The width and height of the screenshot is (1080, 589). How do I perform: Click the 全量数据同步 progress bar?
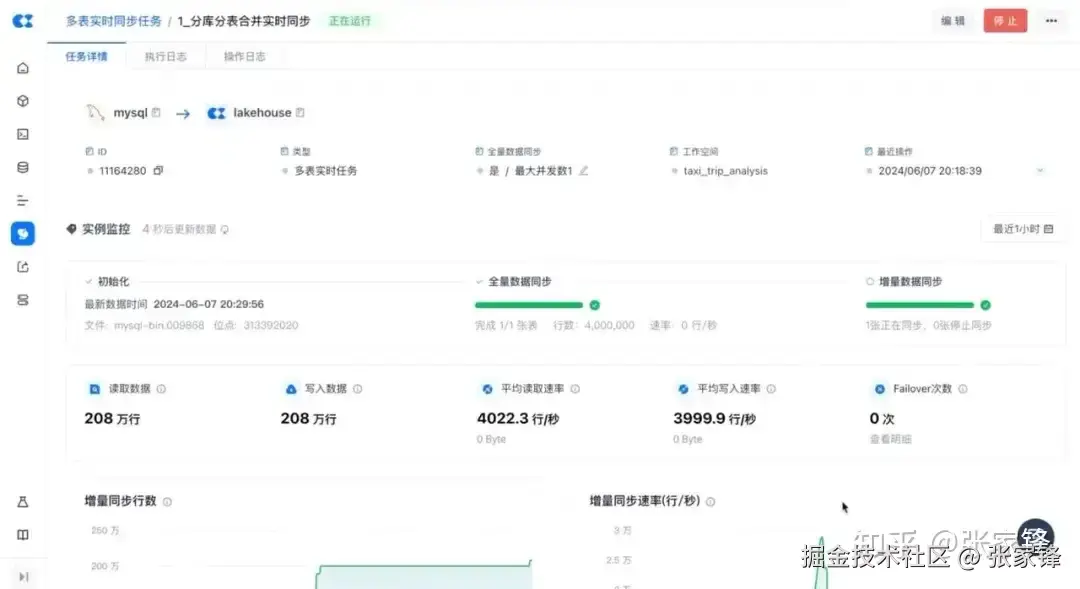(529, 304)
